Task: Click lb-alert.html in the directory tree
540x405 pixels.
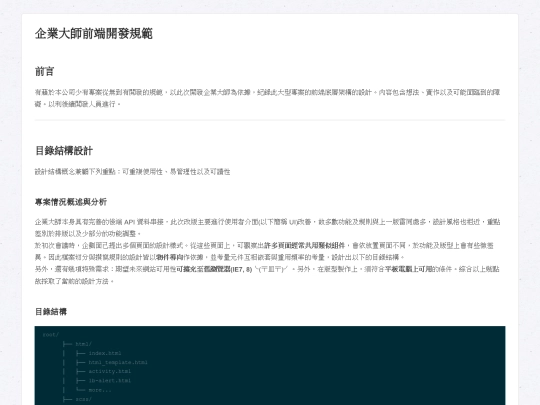Action: pos(110,381)
